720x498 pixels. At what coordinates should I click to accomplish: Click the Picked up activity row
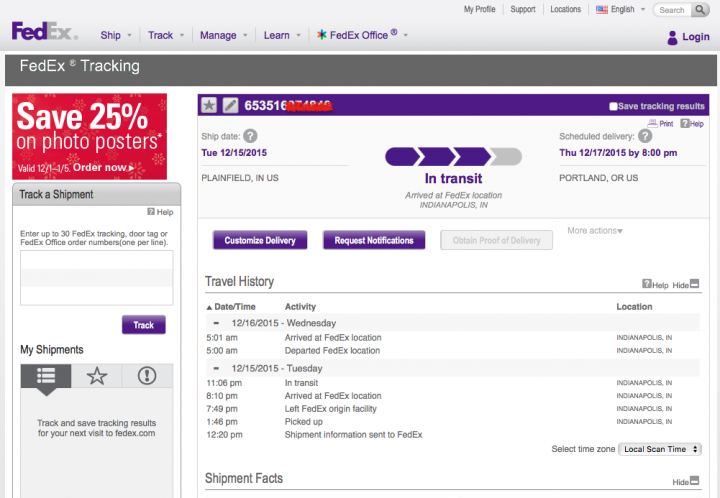coord(453,422)
